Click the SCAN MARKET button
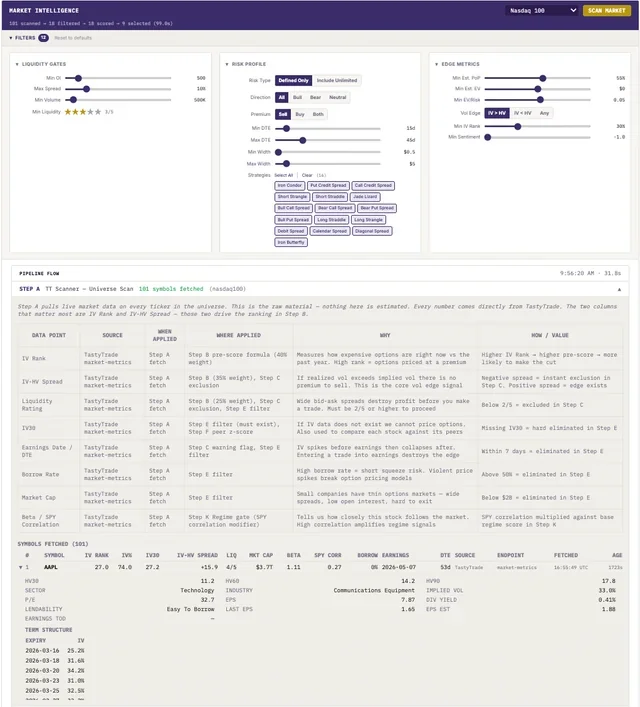 coord(606,10)
